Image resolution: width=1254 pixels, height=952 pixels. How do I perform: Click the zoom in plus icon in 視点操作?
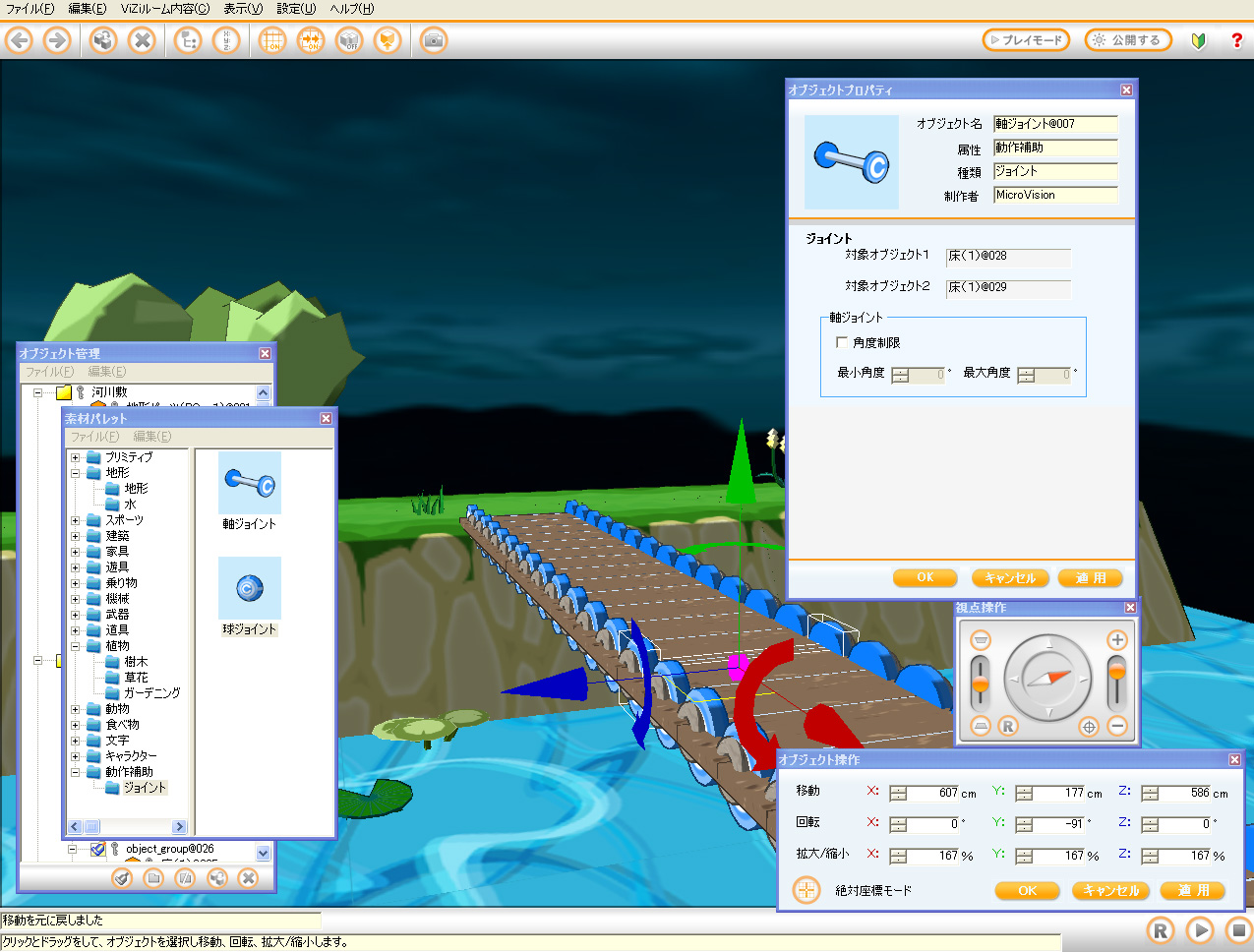(x=1117, y=640)
